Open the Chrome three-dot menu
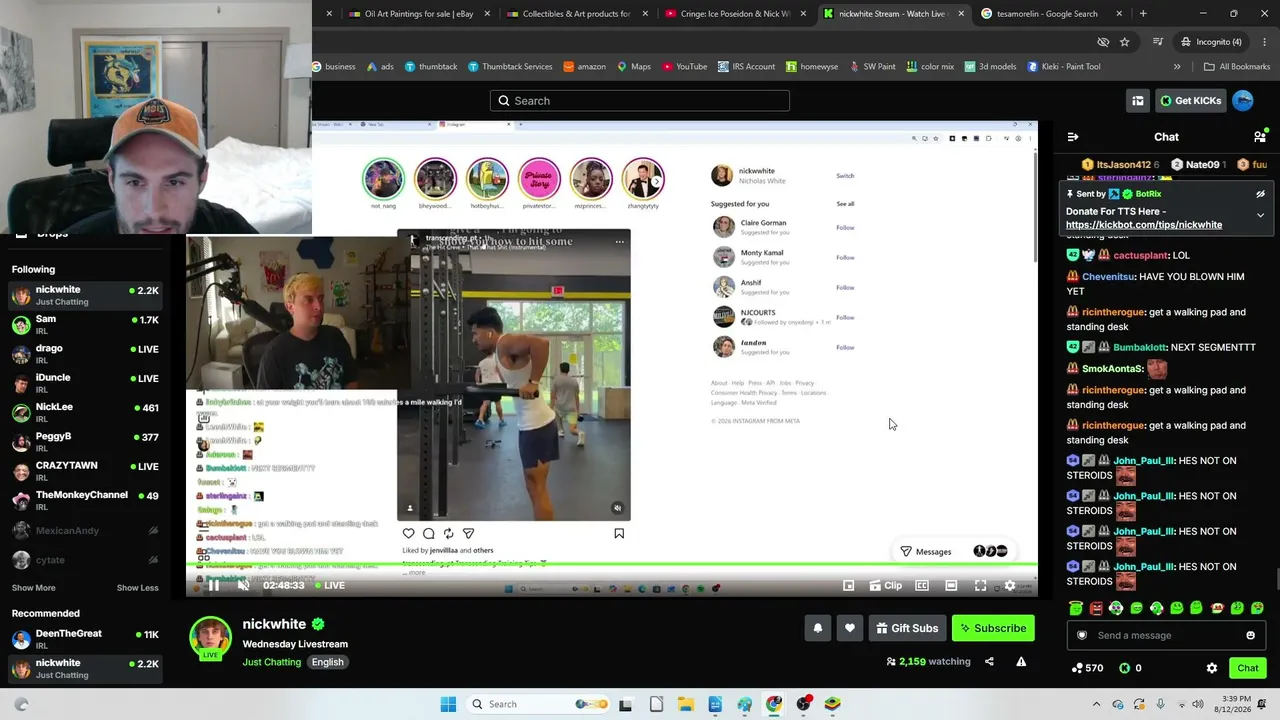This screenshot has width=1280, height=720. 1265,42
